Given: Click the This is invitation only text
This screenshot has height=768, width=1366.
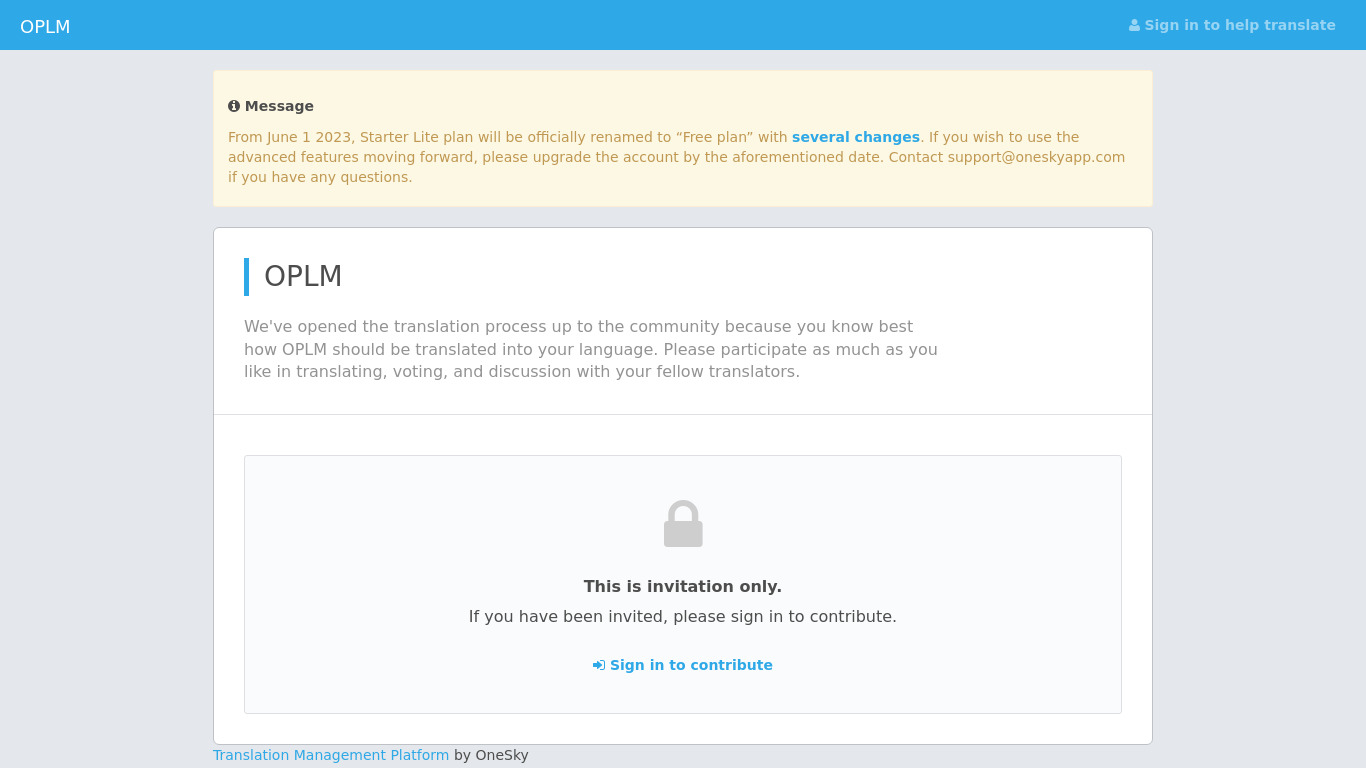Looking at the screenshot, I should pos(683,586).
